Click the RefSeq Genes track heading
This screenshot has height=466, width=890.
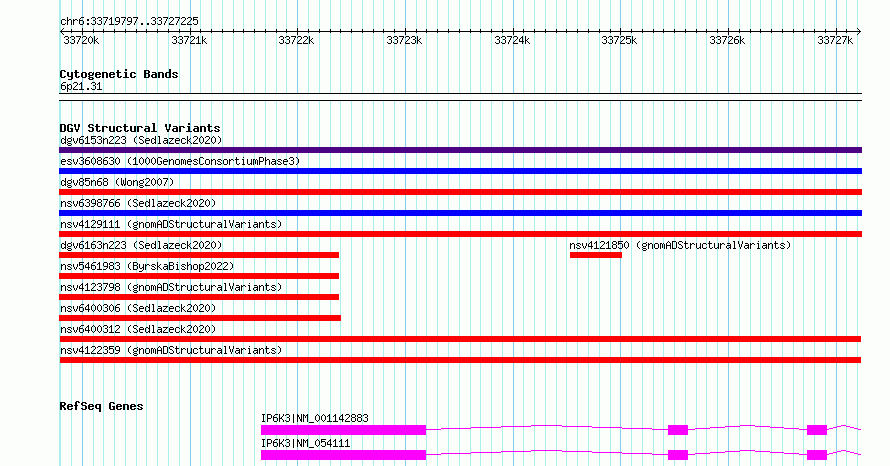tap(101, 406)
